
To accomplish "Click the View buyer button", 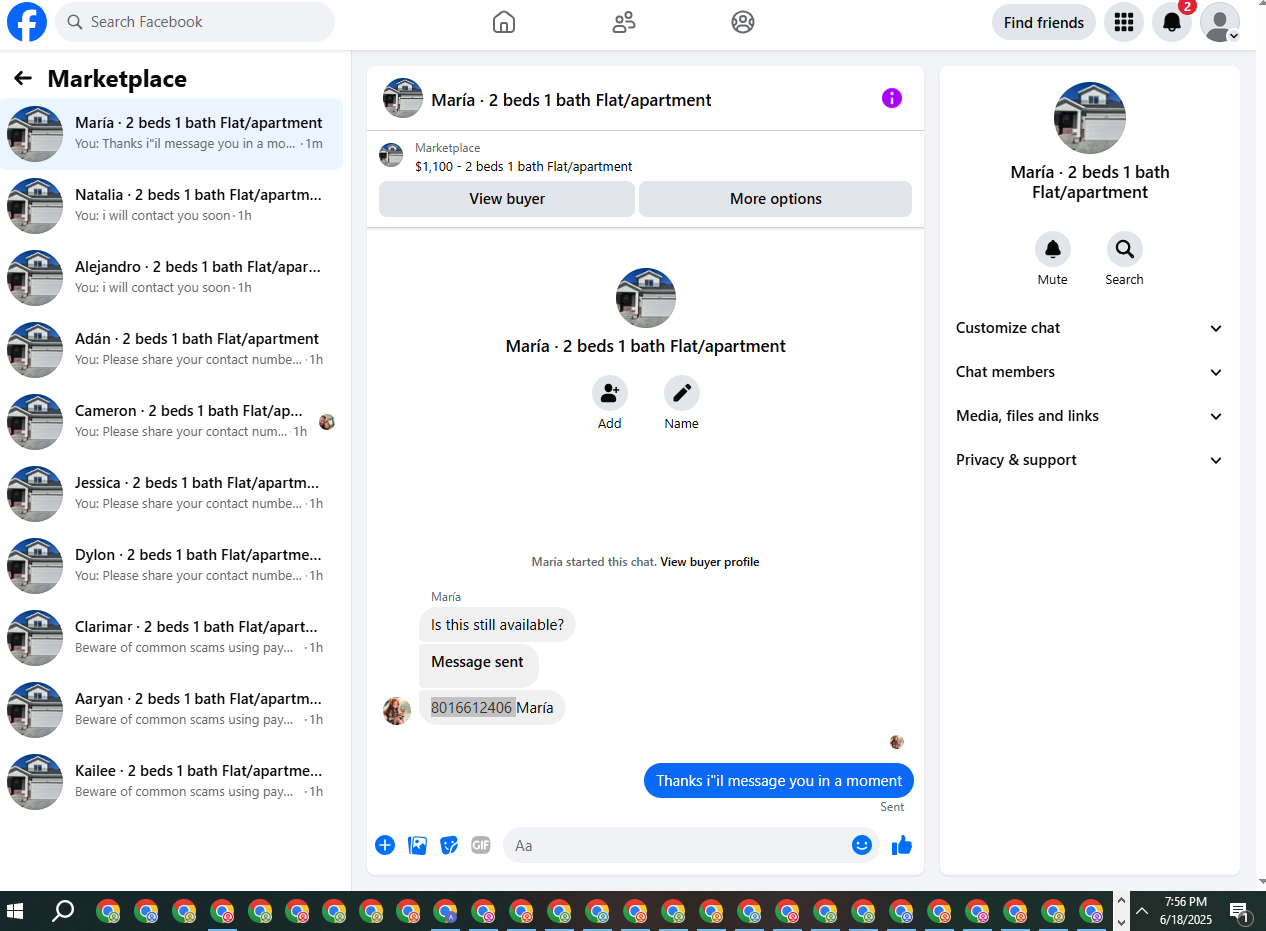I will click(507, 199).
